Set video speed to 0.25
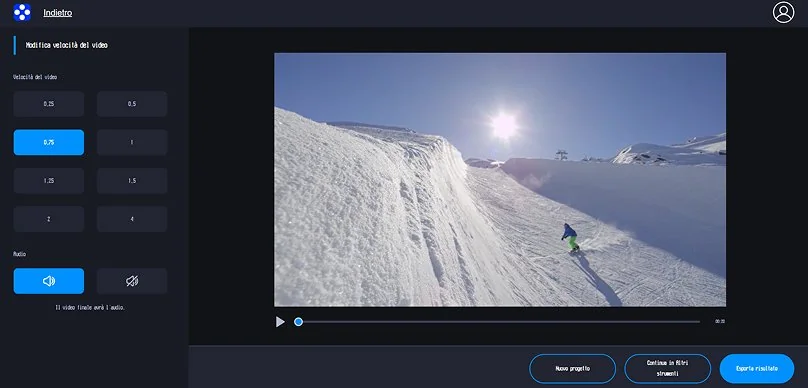This screenshot has height=388, width=808. 49,104
